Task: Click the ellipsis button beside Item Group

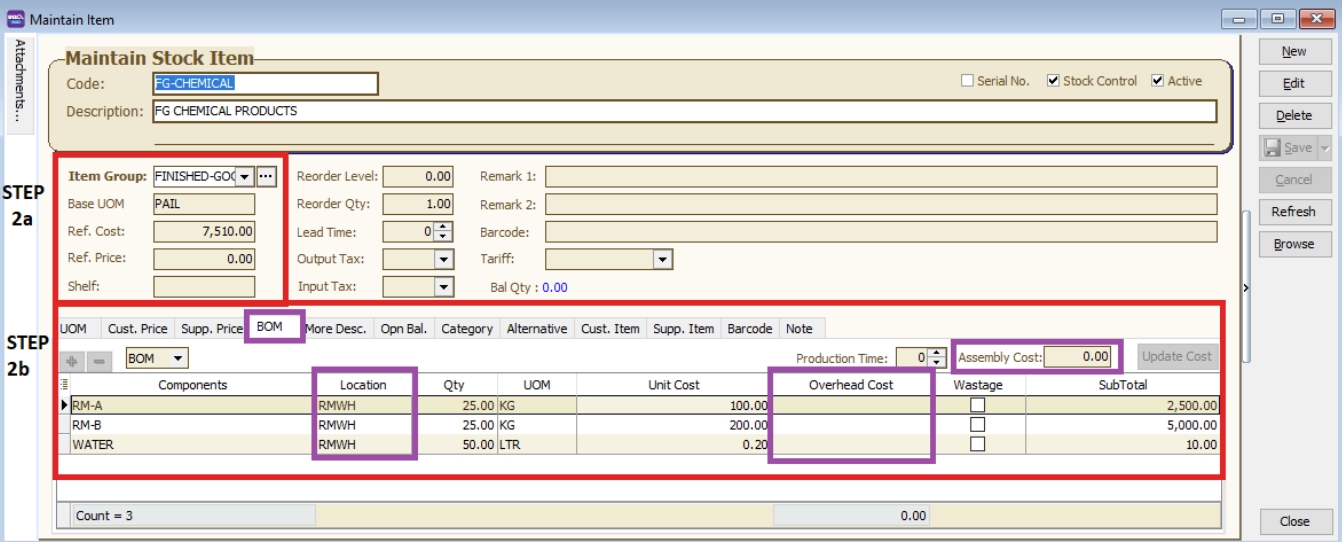Action: click(266, 176)
